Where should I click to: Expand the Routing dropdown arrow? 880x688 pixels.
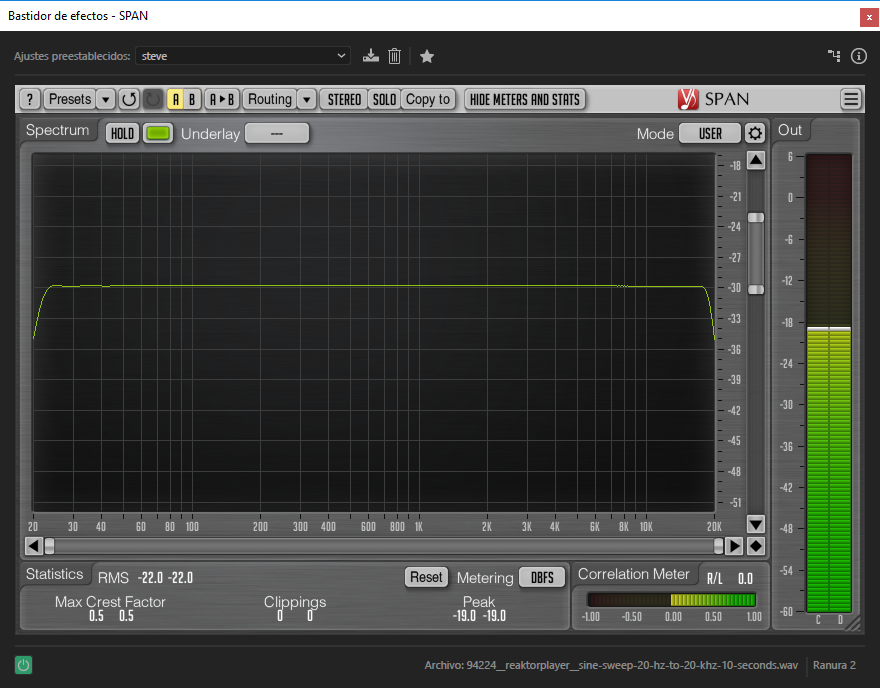tap(307, 99)
